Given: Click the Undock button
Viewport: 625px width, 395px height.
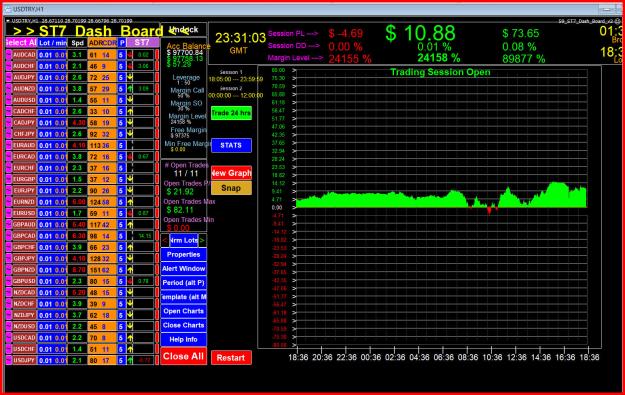Looking at the screenshot, I should coord(184,29).
